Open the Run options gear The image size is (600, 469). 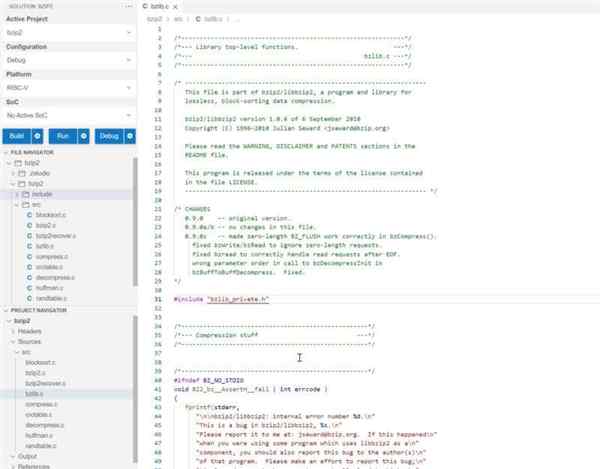[83, 136]
